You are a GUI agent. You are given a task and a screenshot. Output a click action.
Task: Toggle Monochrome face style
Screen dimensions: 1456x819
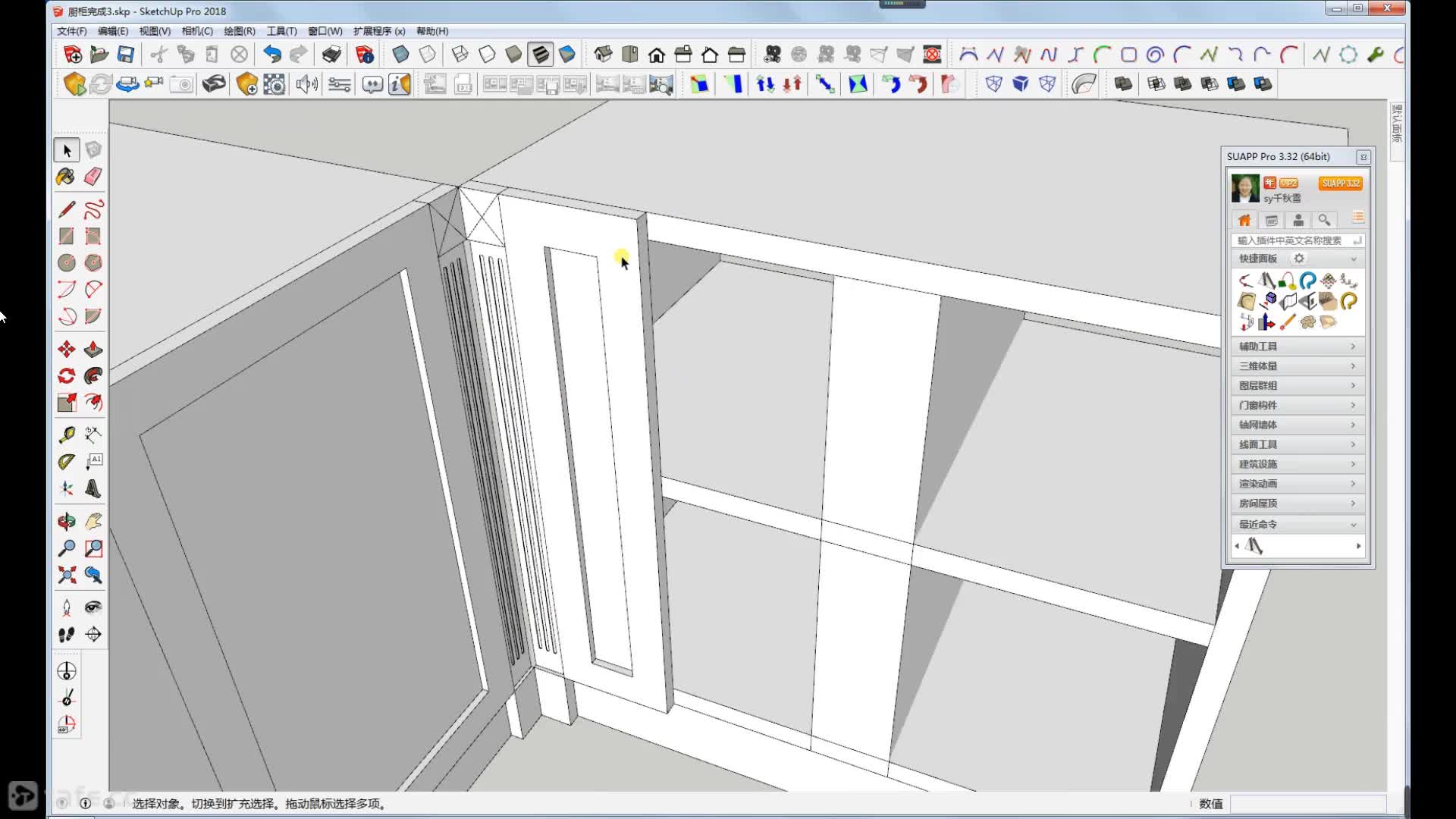(x=567, y=54)
